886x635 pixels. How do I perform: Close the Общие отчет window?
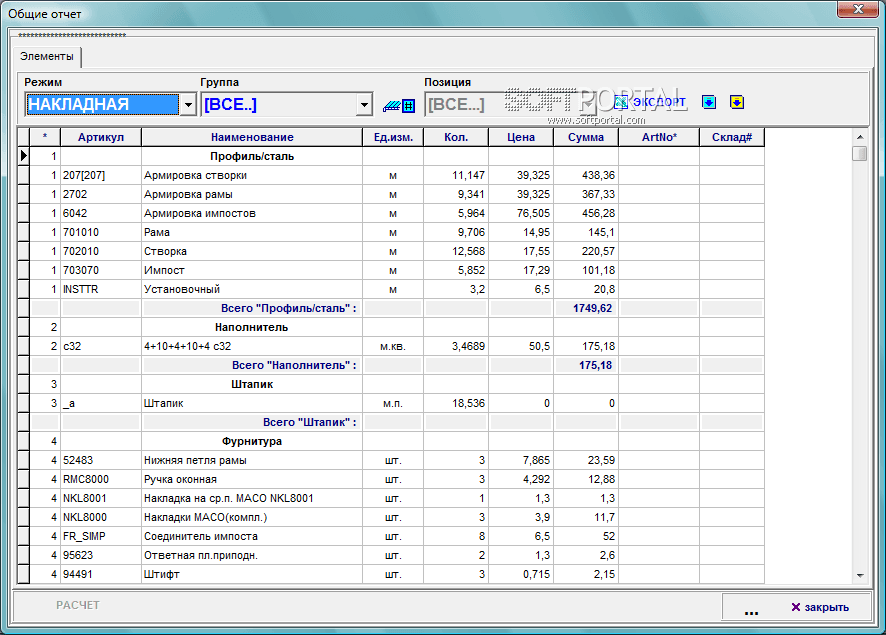click(860, 9)
